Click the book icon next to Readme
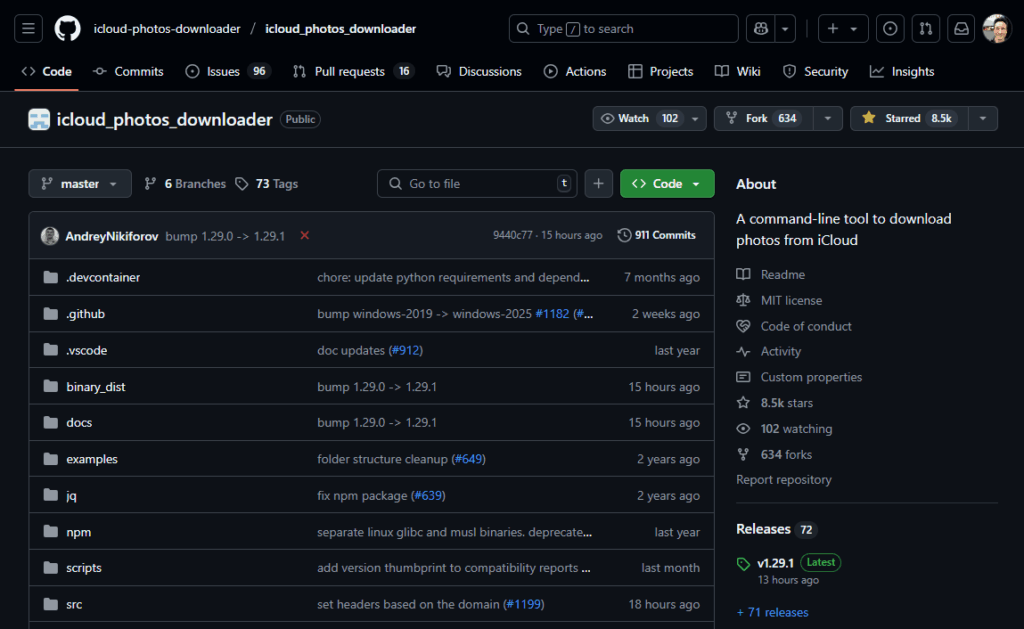Screen dimensions: 1024x629 pos(743,274)
